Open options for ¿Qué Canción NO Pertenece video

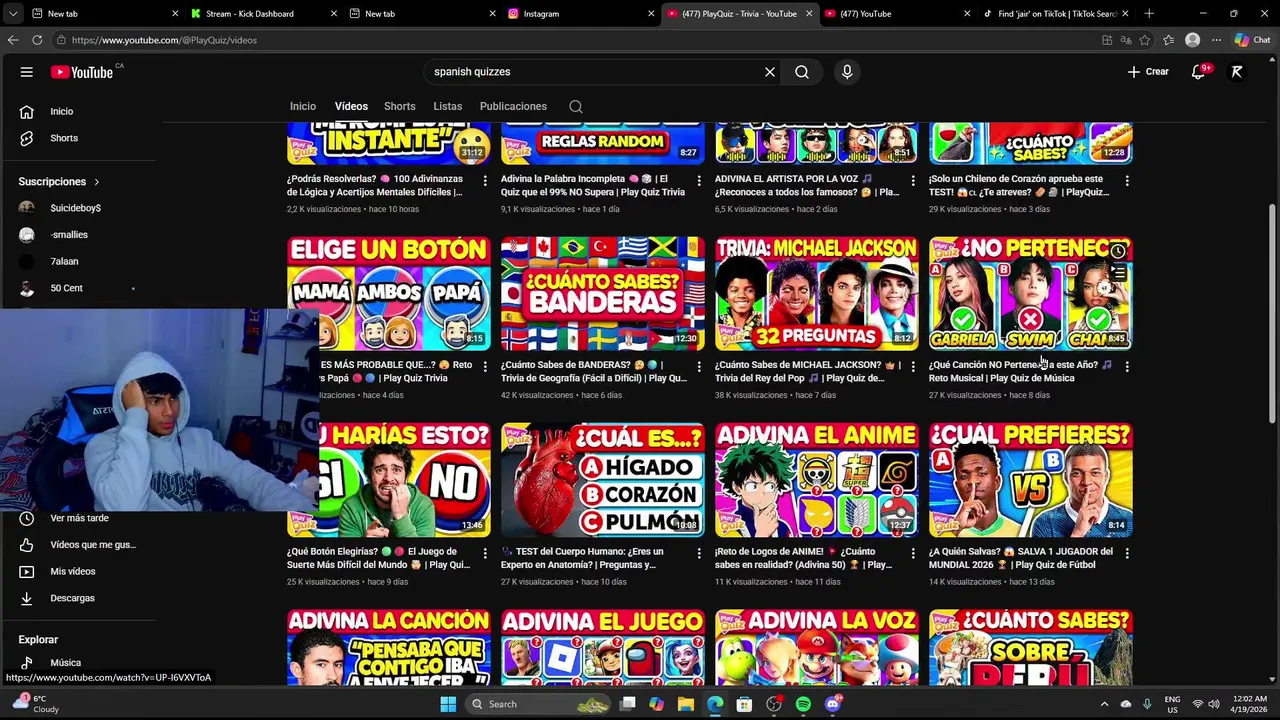[x=1127, y=367]
